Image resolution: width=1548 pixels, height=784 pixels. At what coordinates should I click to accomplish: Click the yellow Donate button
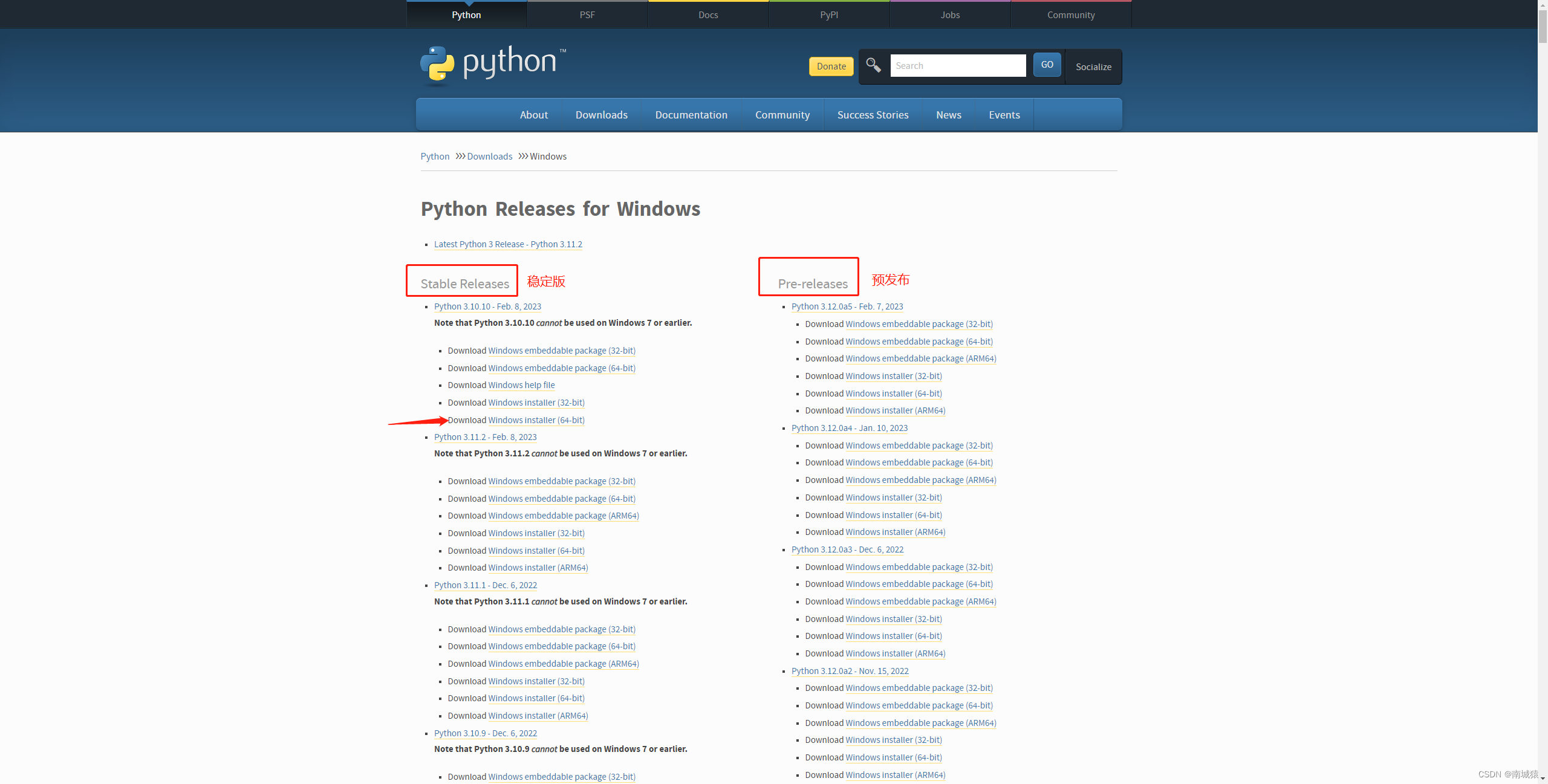(831, 66)
